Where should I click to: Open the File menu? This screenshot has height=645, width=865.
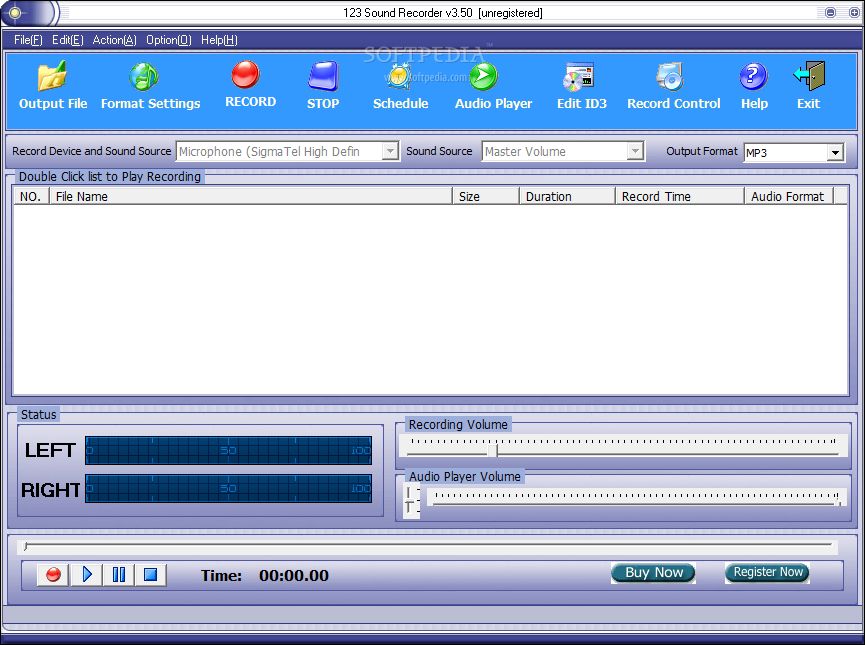pyautogui.click(x=28, y=40)
